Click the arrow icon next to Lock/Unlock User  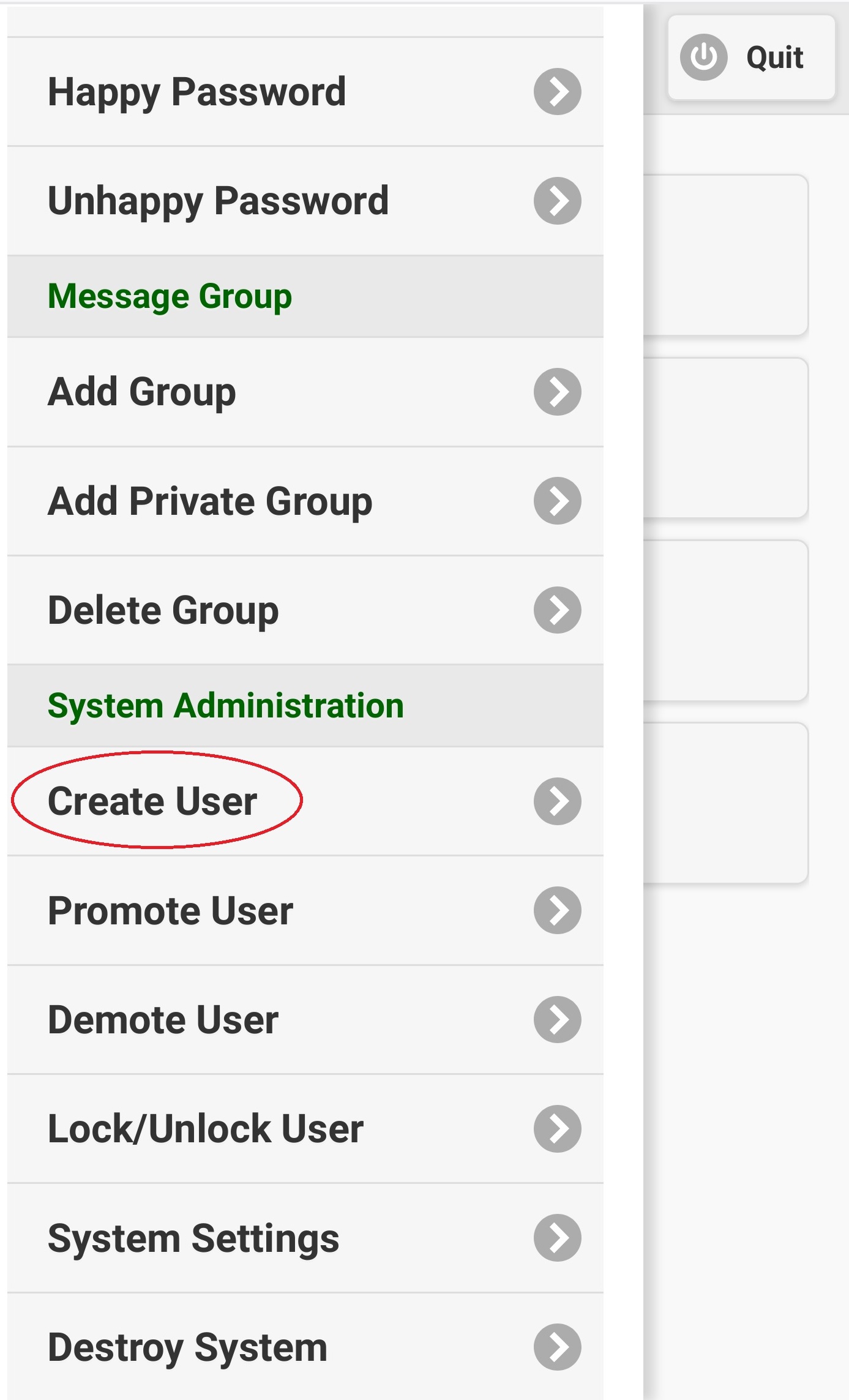(557, 1129)
